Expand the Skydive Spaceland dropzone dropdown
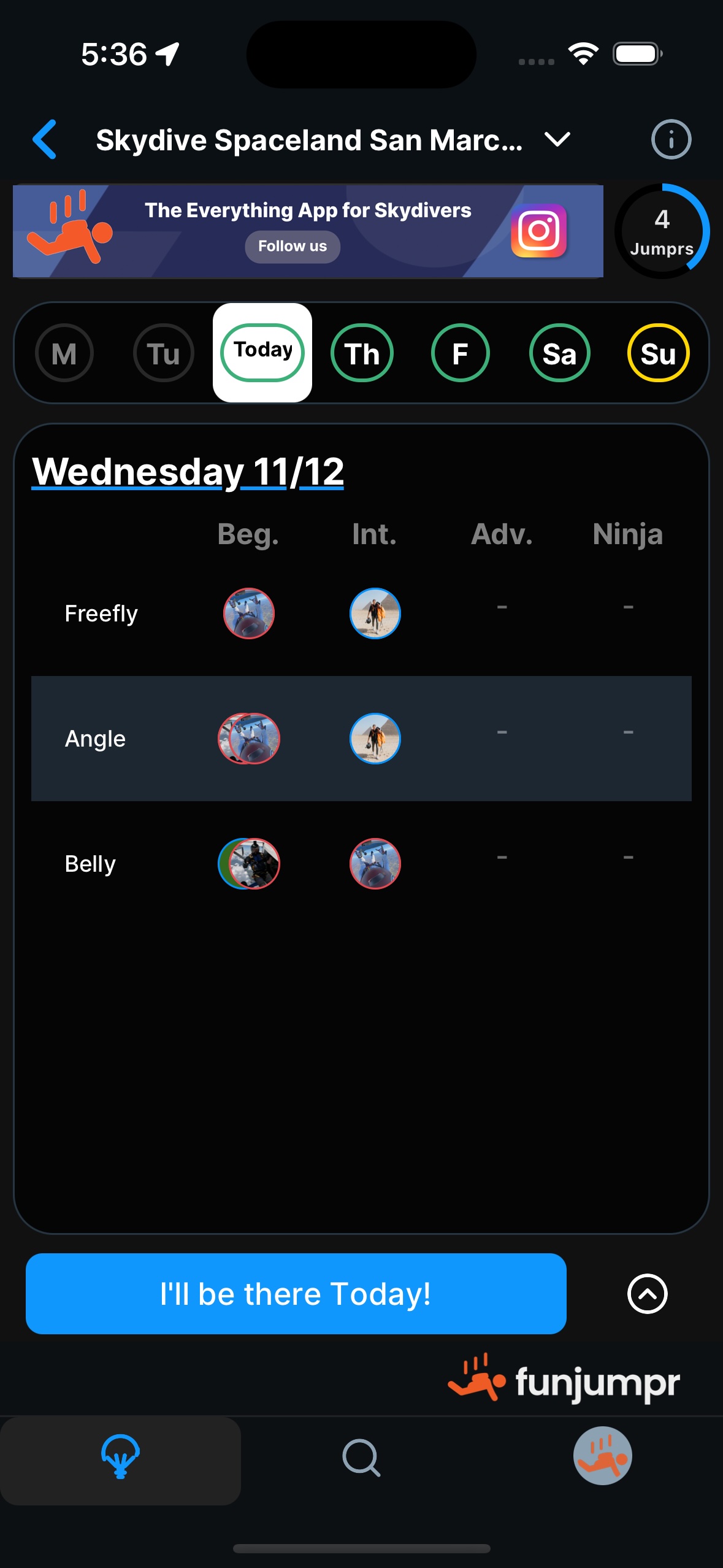This screenshot has height=1568, width=723. point(557,140)
